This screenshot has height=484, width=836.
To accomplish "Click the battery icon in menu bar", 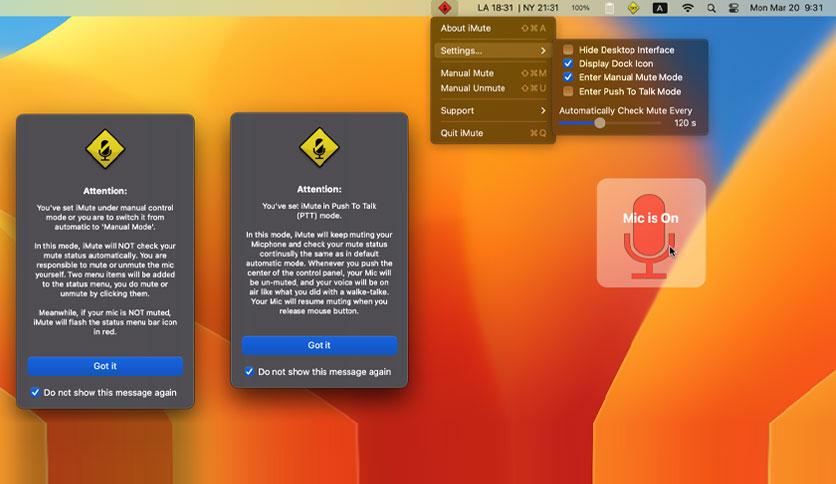I will (x=609, y=8).
